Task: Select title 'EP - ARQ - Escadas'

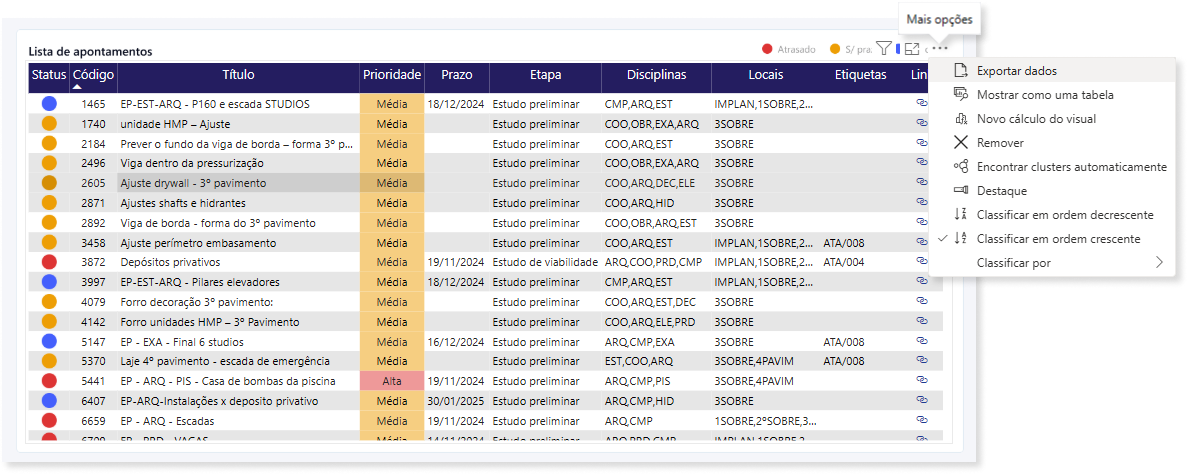Action: click(x=167, y=420)
